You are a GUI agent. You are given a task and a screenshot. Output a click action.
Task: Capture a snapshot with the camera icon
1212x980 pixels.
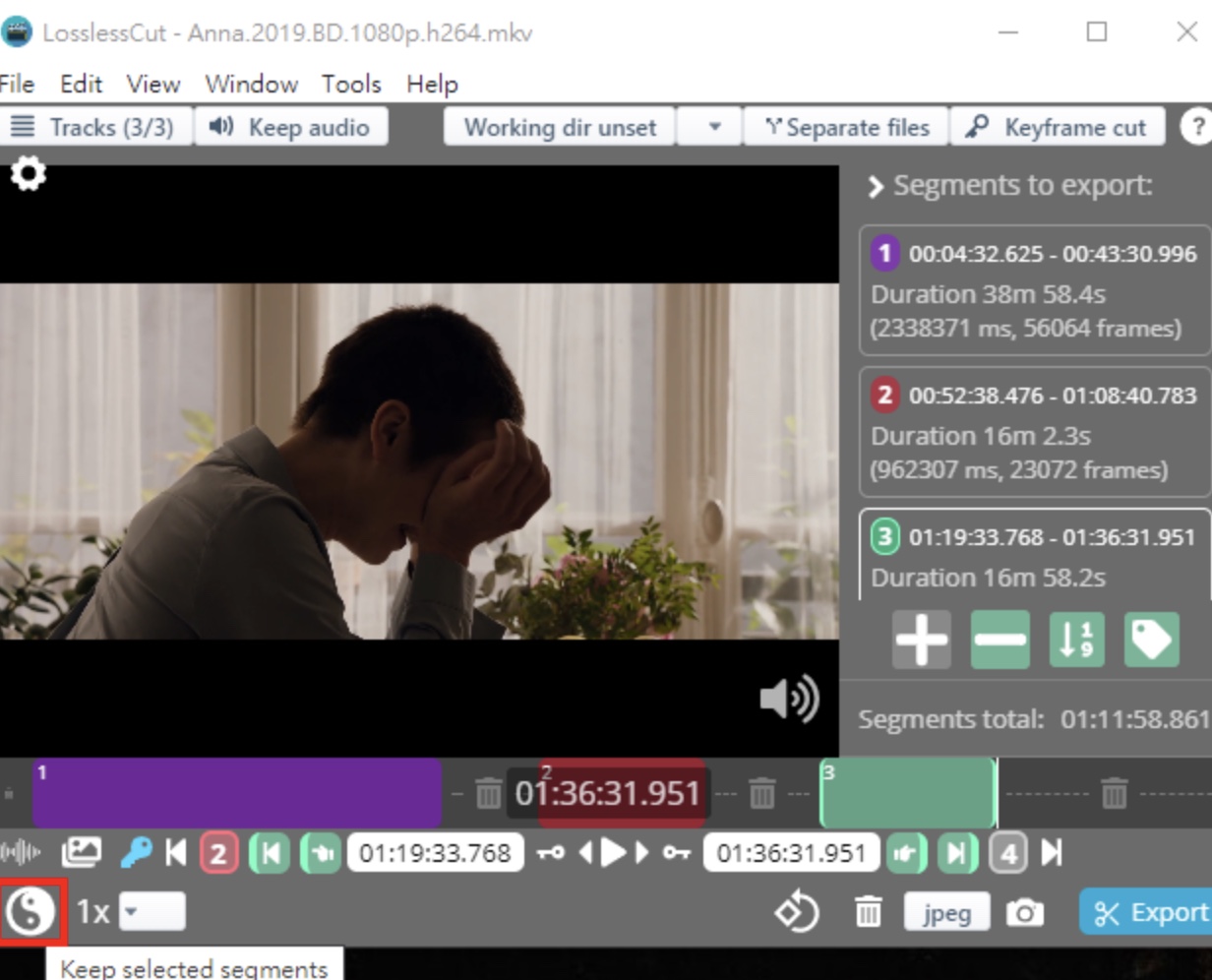1024,913
